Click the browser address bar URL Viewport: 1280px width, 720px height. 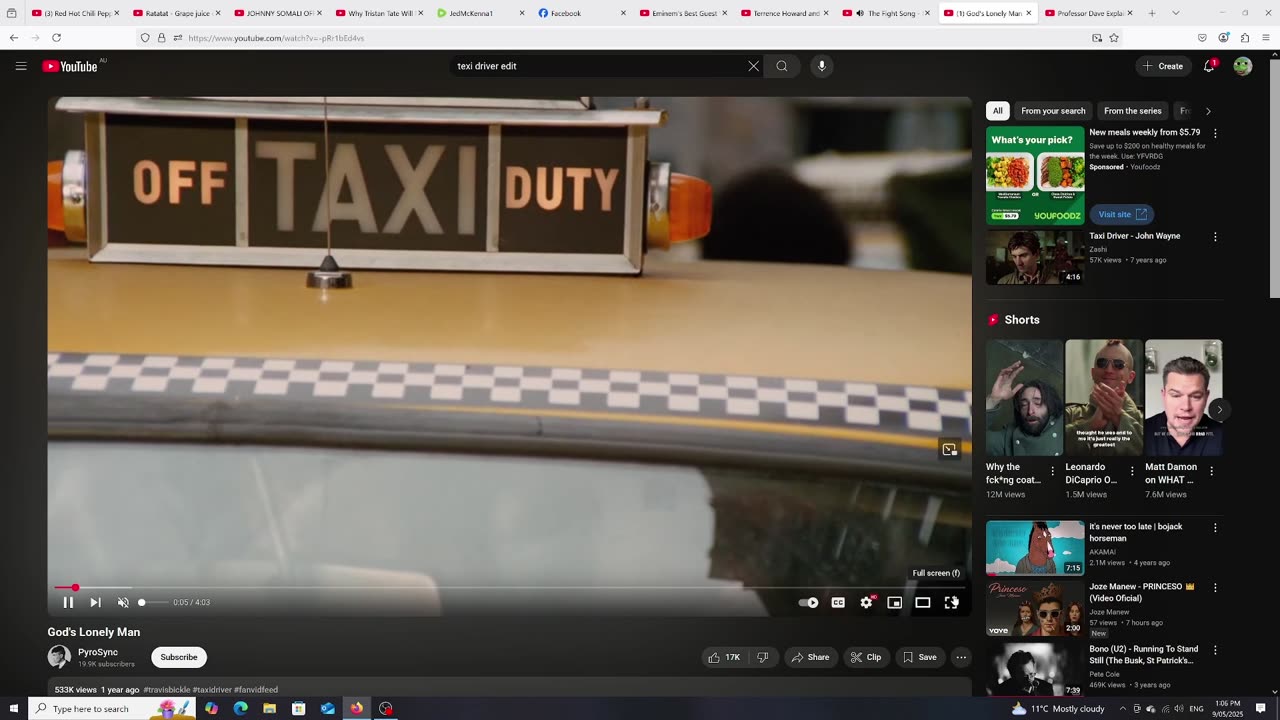(276, 38)
